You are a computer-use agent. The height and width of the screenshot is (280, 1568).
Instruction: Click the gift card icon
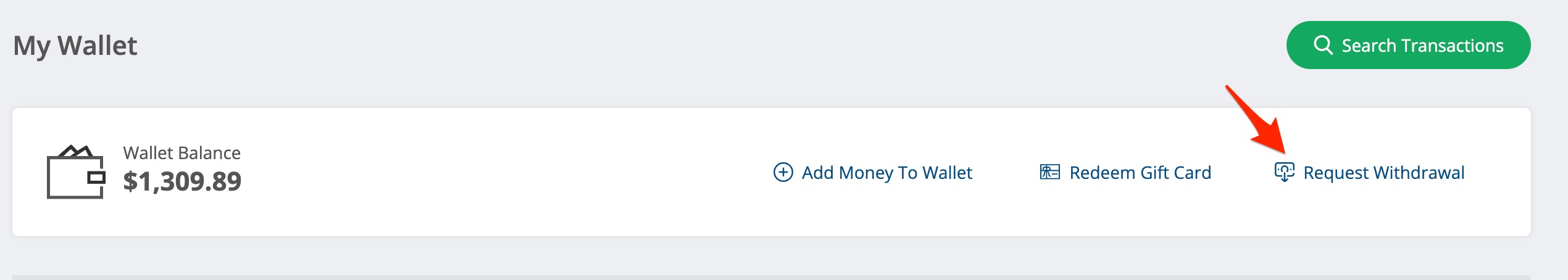1049,172
